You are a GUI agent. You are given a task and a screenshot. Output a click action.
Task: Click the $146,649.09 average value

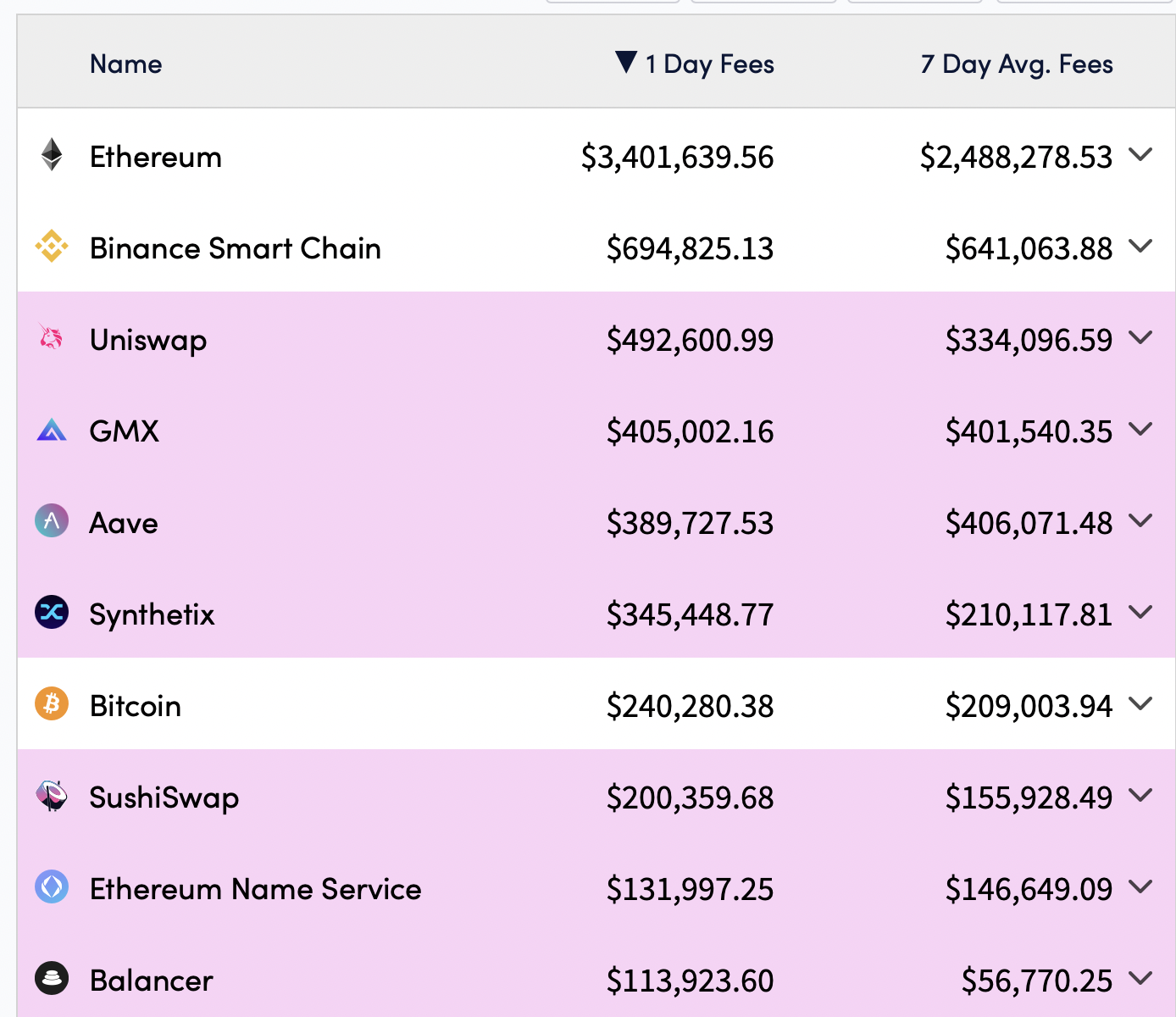(1029, 890)
